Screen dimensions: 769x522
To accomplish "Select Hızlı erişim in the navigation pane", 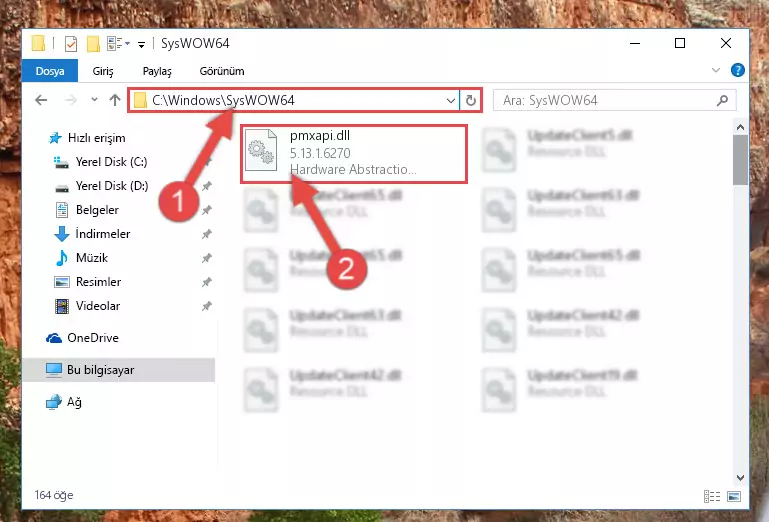I will point(87,138).
